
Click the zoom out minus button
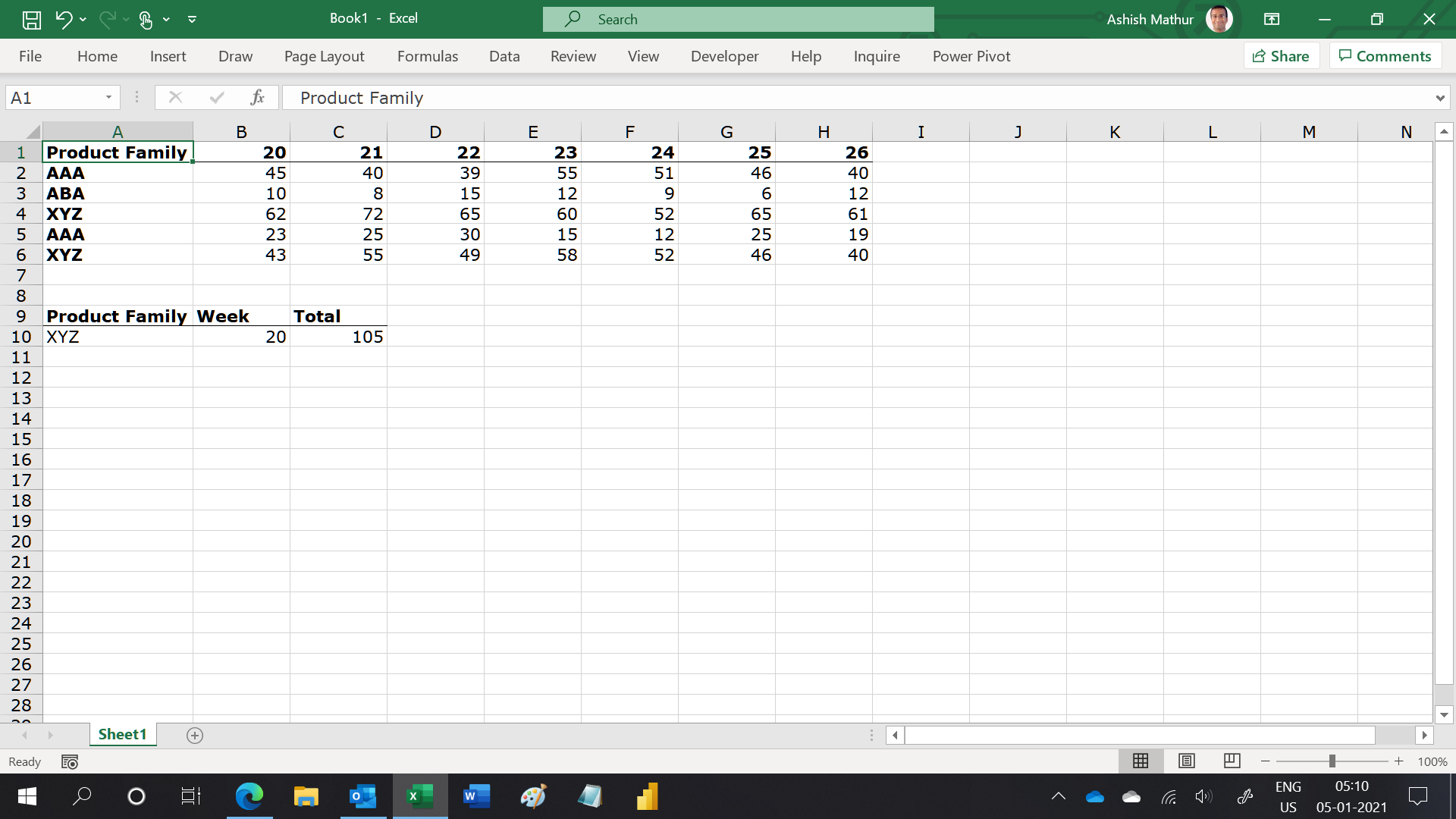click(1266, 761)
